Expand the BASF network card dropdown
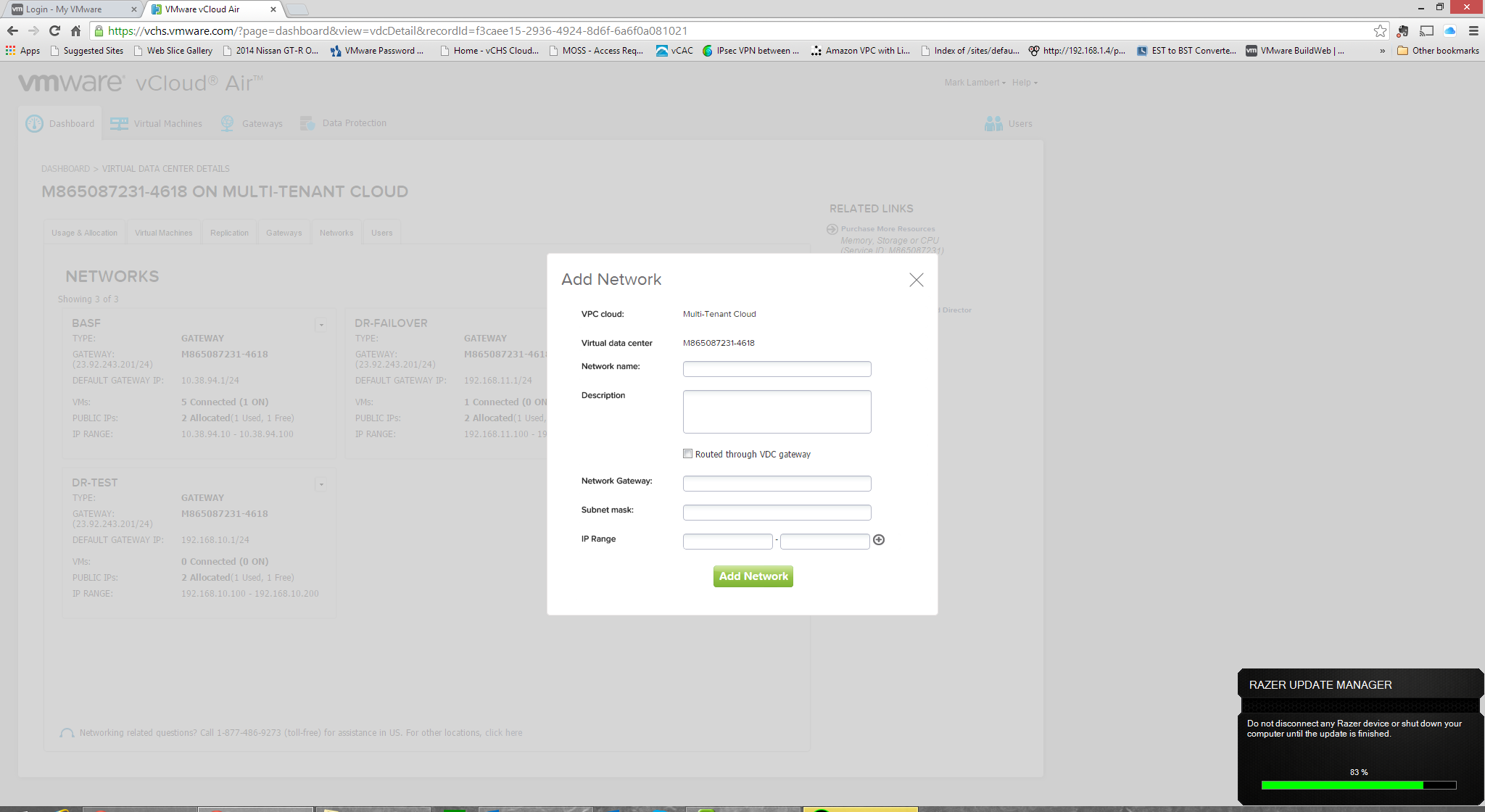This screenshot has width=1485, height=812. 321,325
